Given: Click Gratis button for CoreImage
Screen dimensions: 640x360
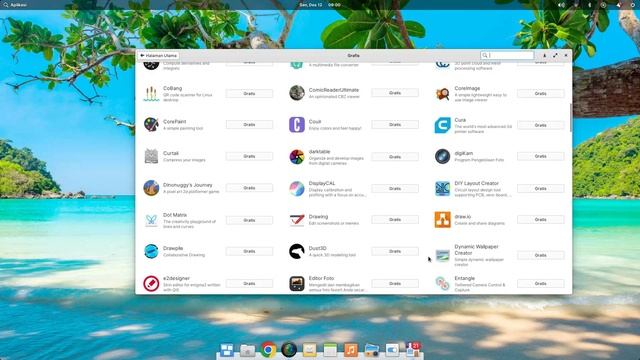Looking at the screenshot, I should click(540, 93).
